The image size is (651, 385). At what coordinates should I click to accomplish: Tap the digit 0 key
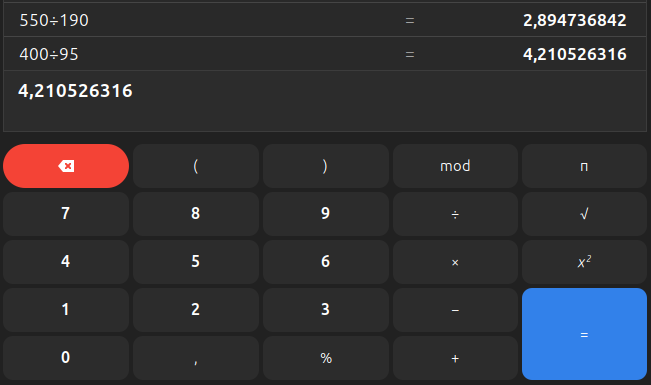pyautogui.click(x=66, y=358)
